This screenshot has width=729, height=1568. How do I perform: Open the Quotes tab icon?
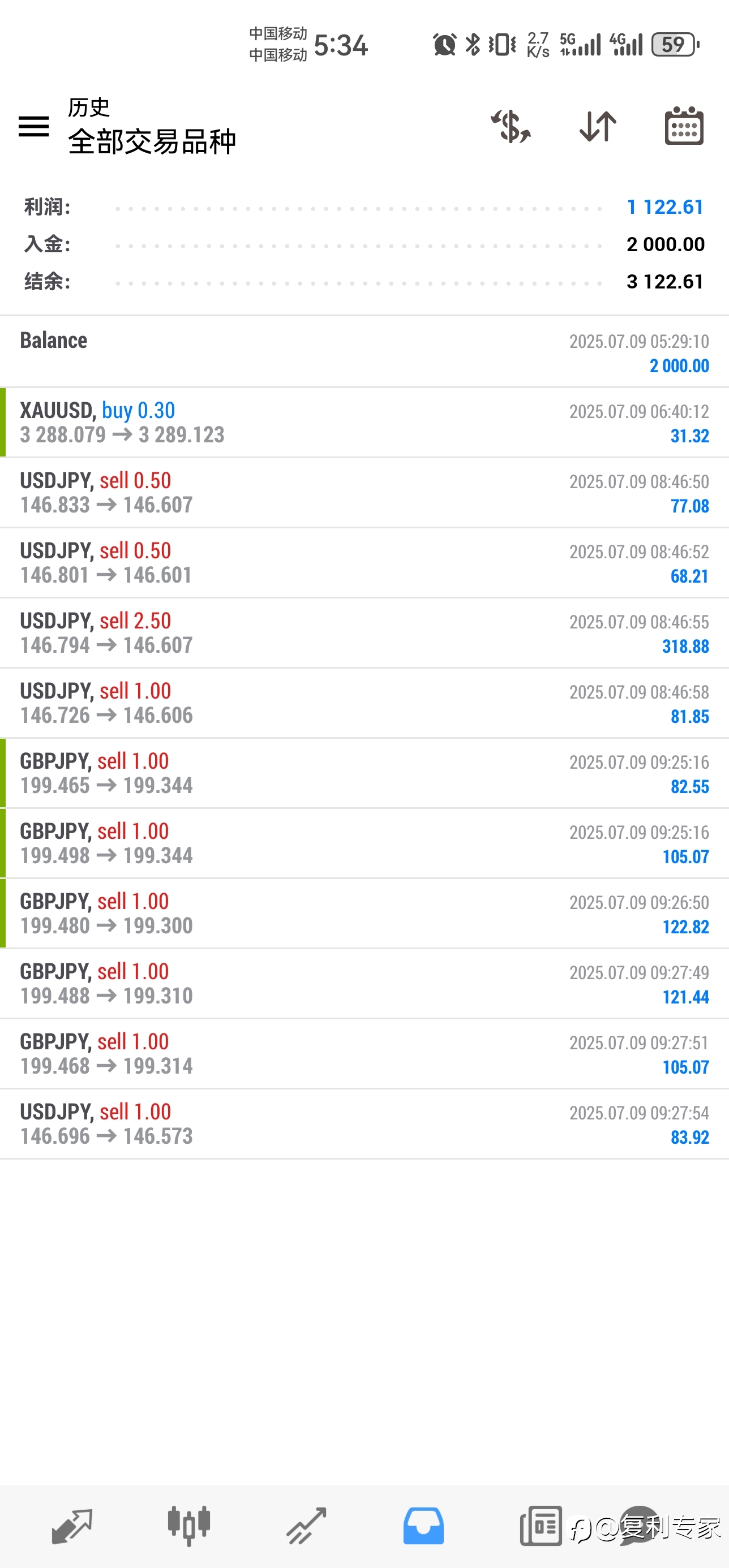click(x=72, y=1526)
